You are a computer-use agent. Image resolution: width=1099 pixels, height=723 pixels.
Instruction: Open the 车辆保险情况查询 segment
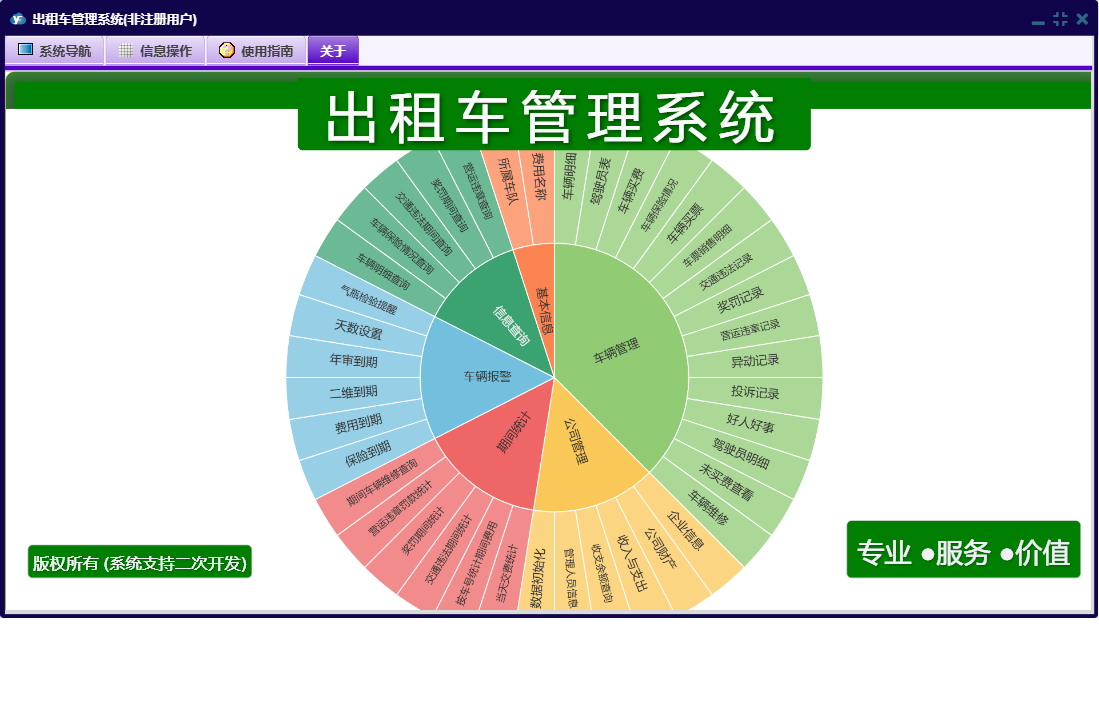(x=402, y=245)
